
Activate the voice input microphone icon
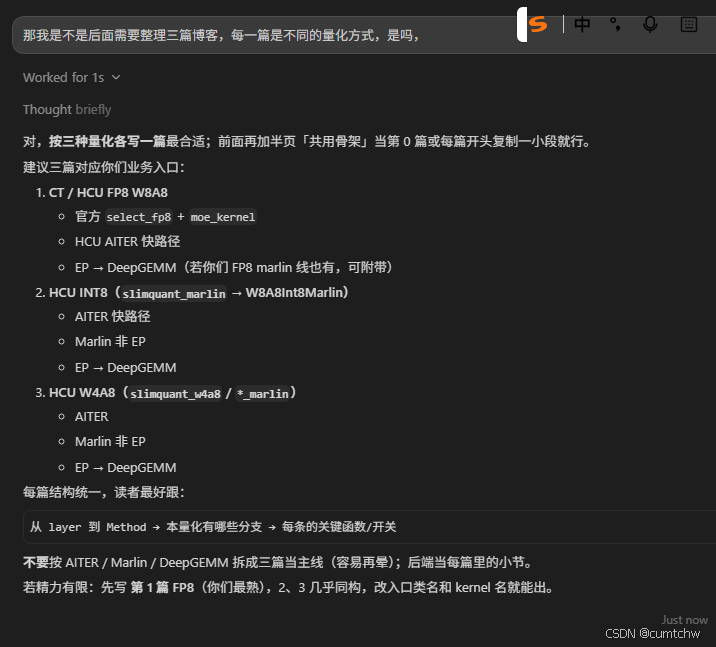point(650,24)
